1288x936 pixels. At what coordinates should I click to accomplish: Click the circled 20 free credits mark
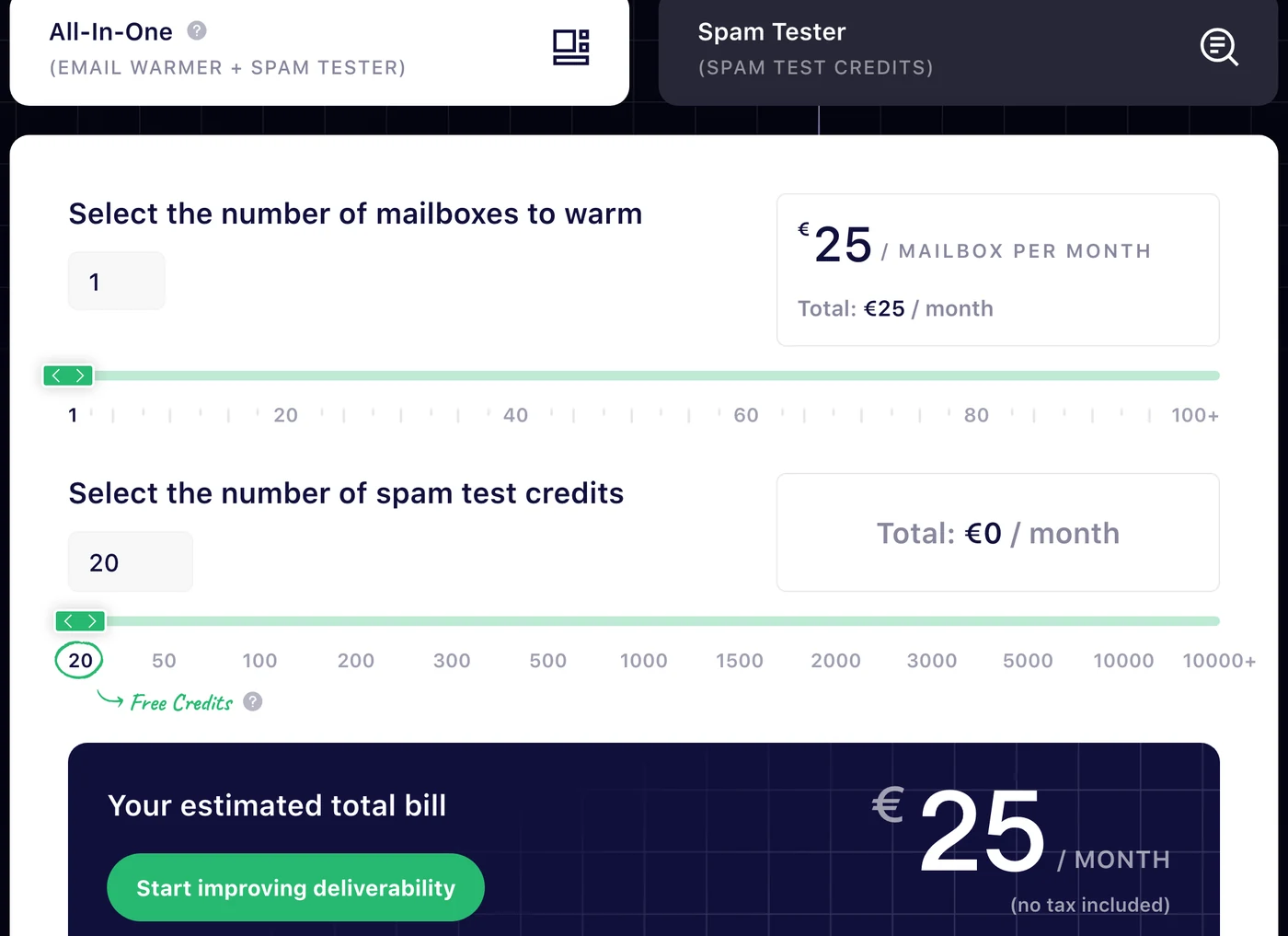tap(80, 660)
